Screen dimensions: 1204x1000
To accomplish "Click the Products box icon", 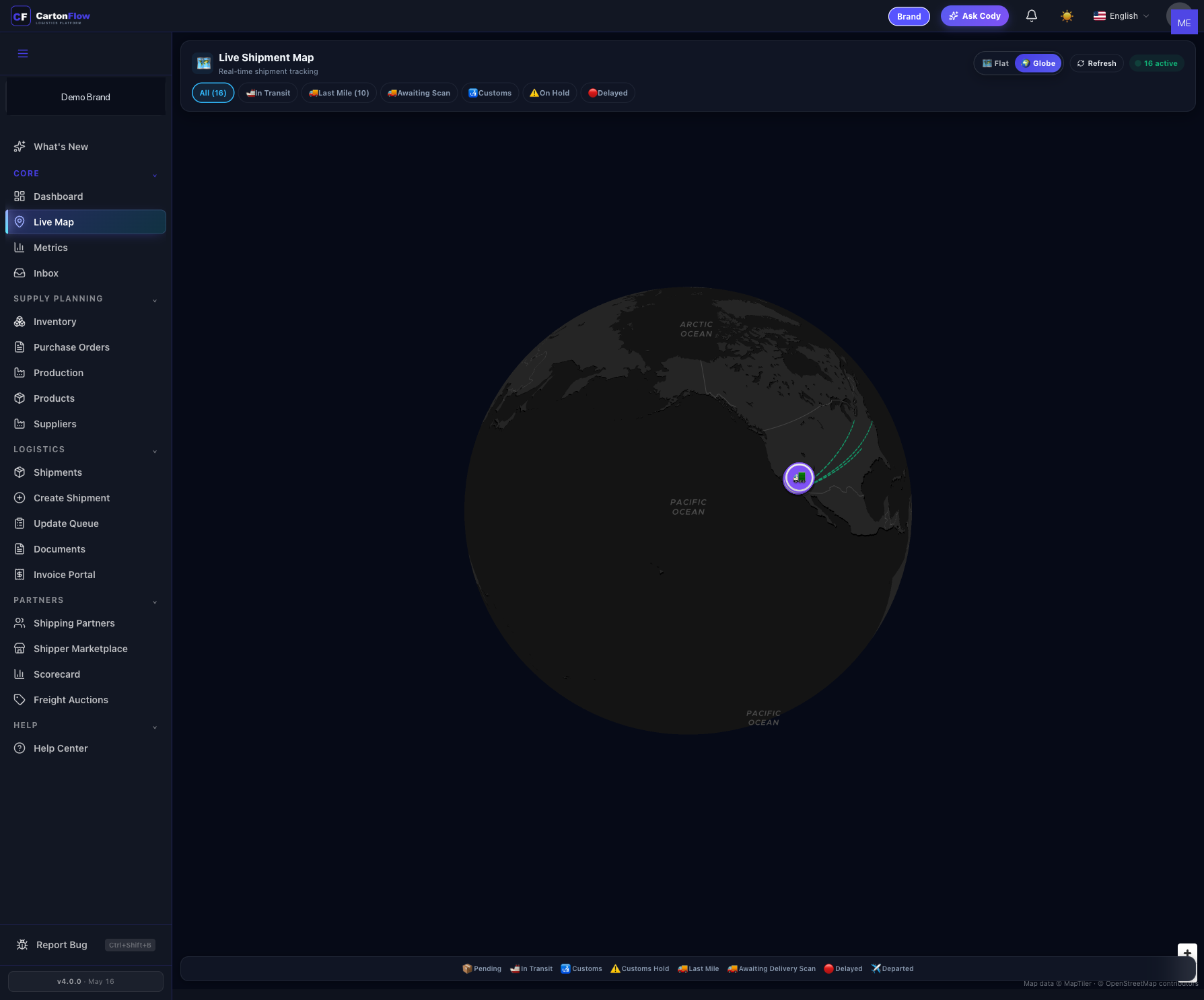I will click(x=20, y=398).
